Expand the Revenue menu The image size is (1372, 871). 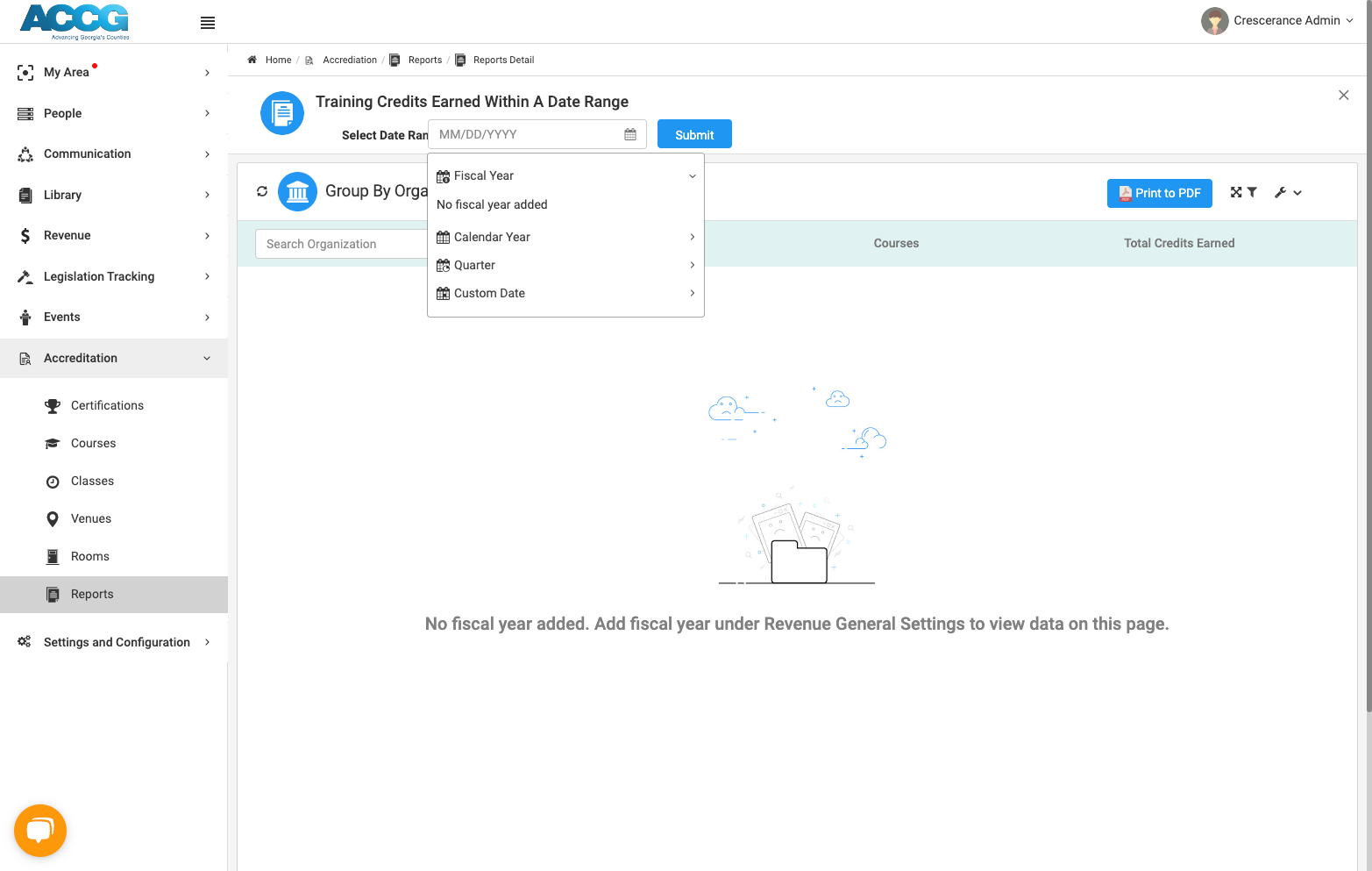pyautogui.click(x=114, y=235)
